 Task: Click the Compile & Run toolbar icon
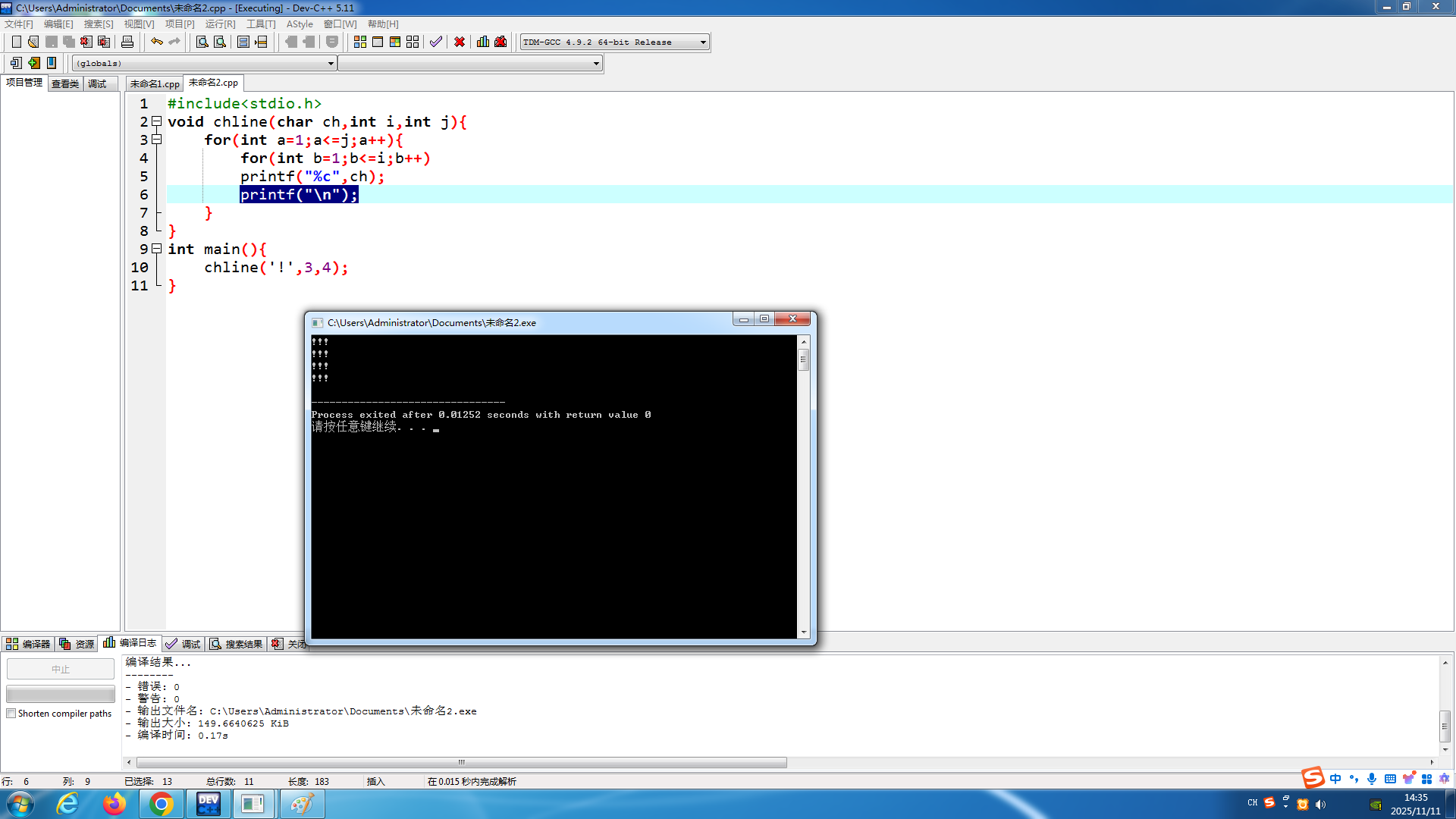pos(395,42)
